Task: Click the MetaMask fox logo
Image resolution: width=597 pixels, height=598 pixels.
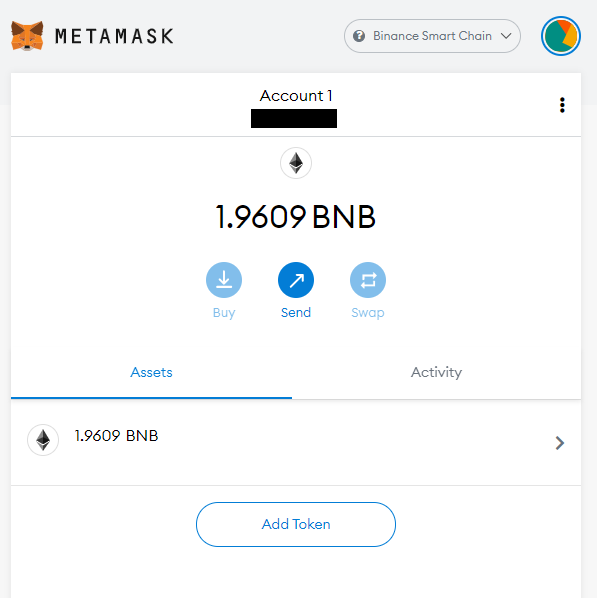Action: [x=27, y=36]
